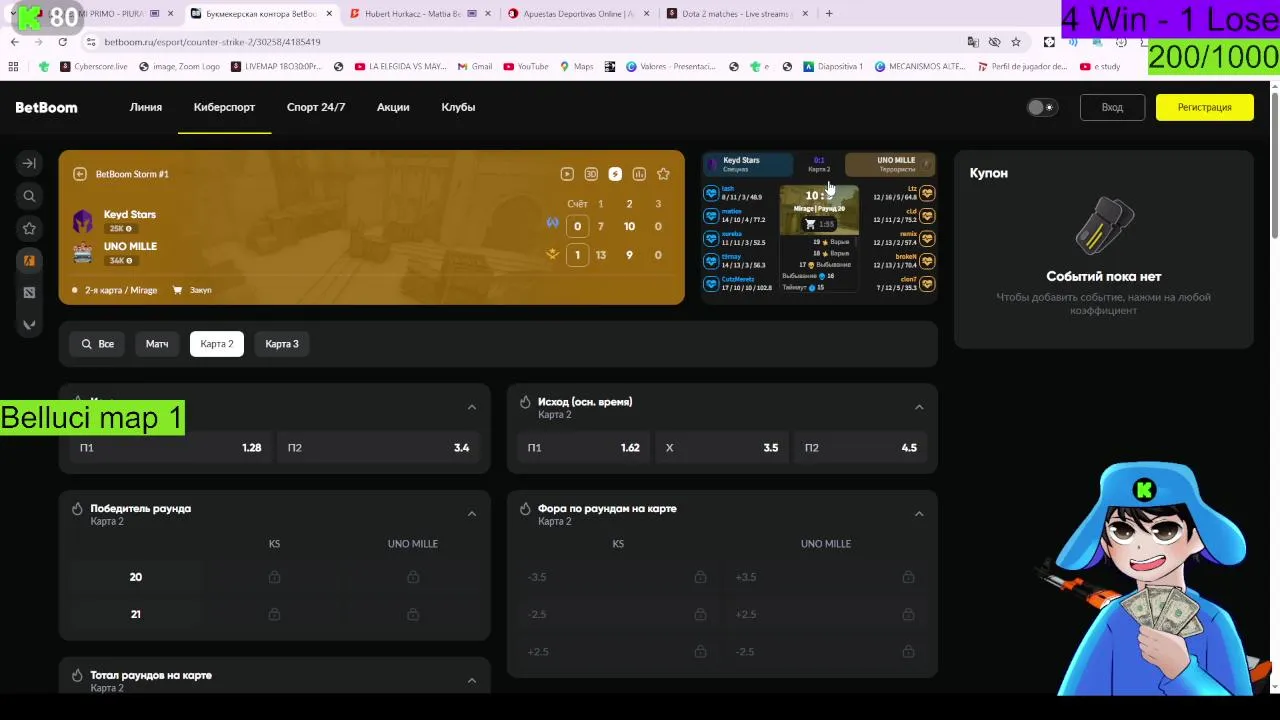
Task: Open the Gmail bookmark
Action: coord(475,67)
